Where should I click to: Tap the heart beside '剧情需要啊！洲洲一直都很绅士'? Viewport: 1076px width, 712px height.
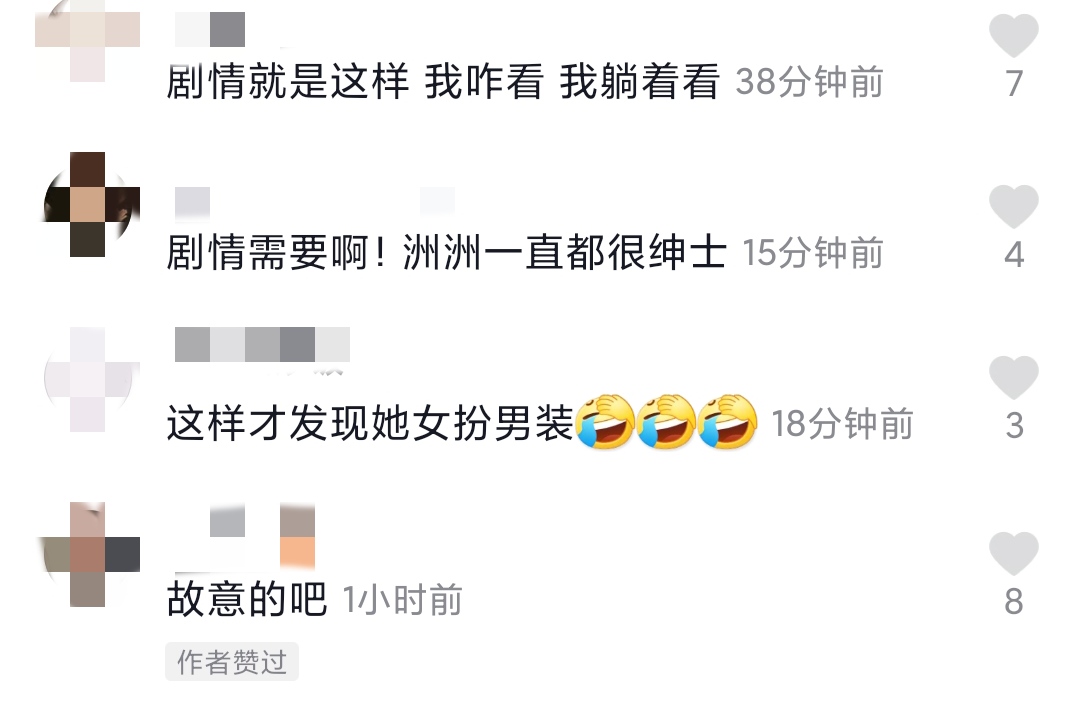click(x=1014, y=206)
